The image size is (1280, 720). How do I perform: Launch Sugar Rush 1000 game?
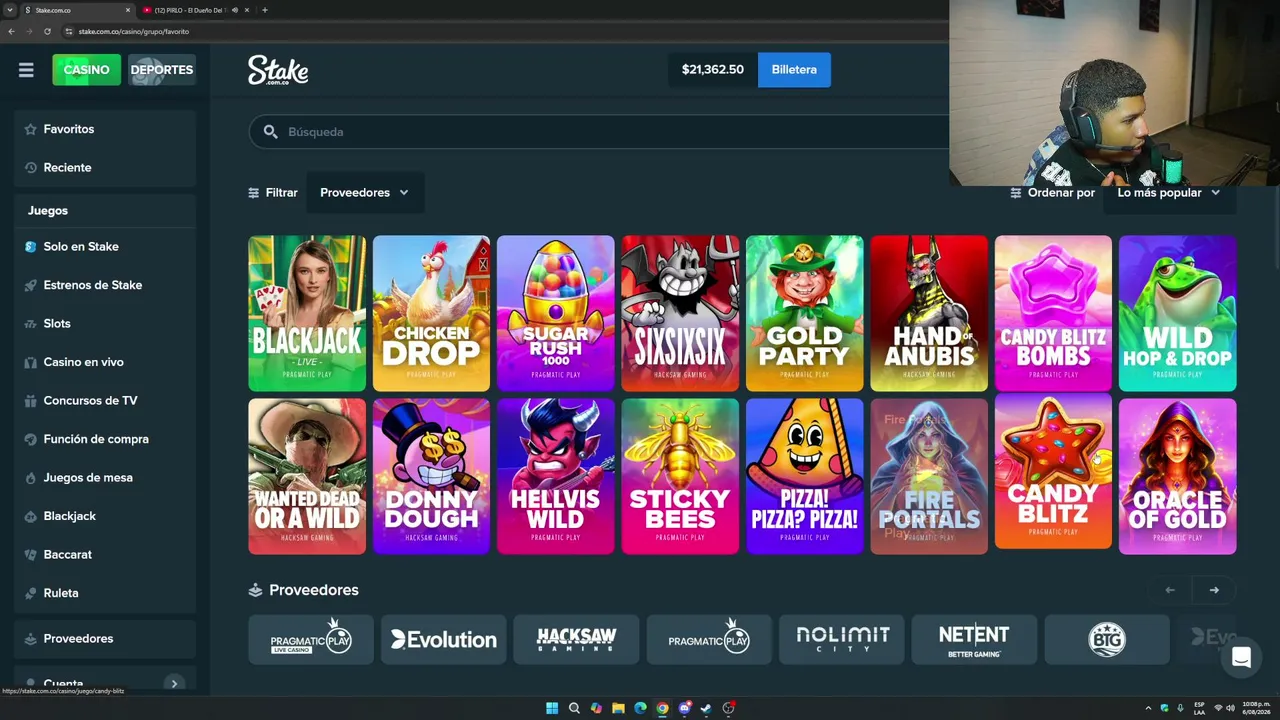pyautogui.click(x=555, y=313)
